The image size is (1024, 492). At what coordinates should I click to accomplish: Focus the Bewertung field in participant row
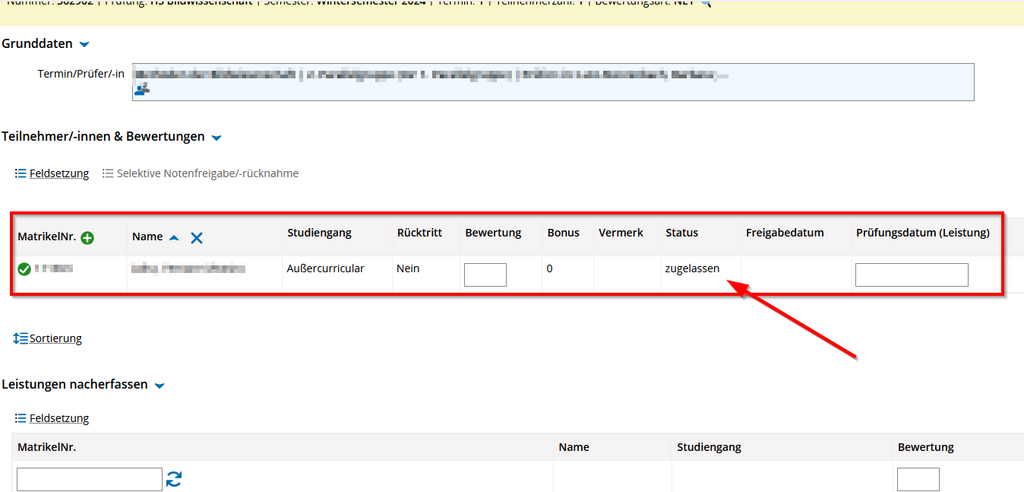(485, 275)
